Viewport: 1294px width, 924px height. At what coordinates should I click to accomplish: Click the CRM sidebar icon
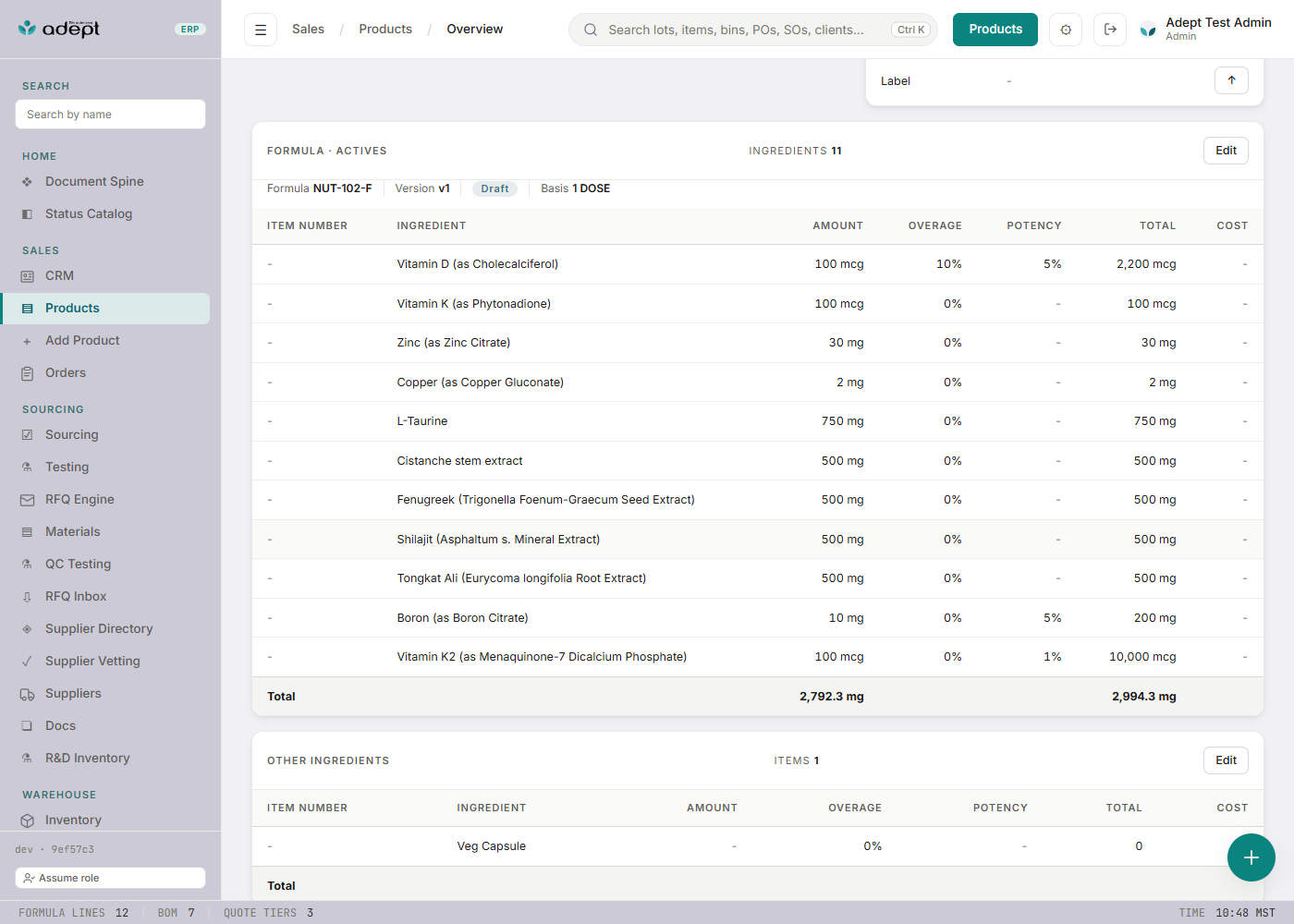tap(27, 276)
